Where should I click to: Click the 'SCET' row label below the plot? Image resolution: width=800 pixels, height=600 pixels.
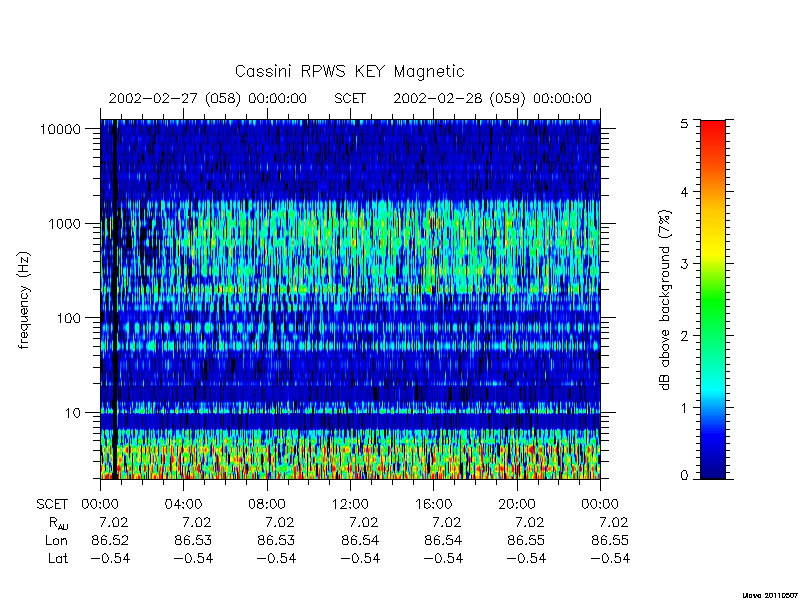52,505
